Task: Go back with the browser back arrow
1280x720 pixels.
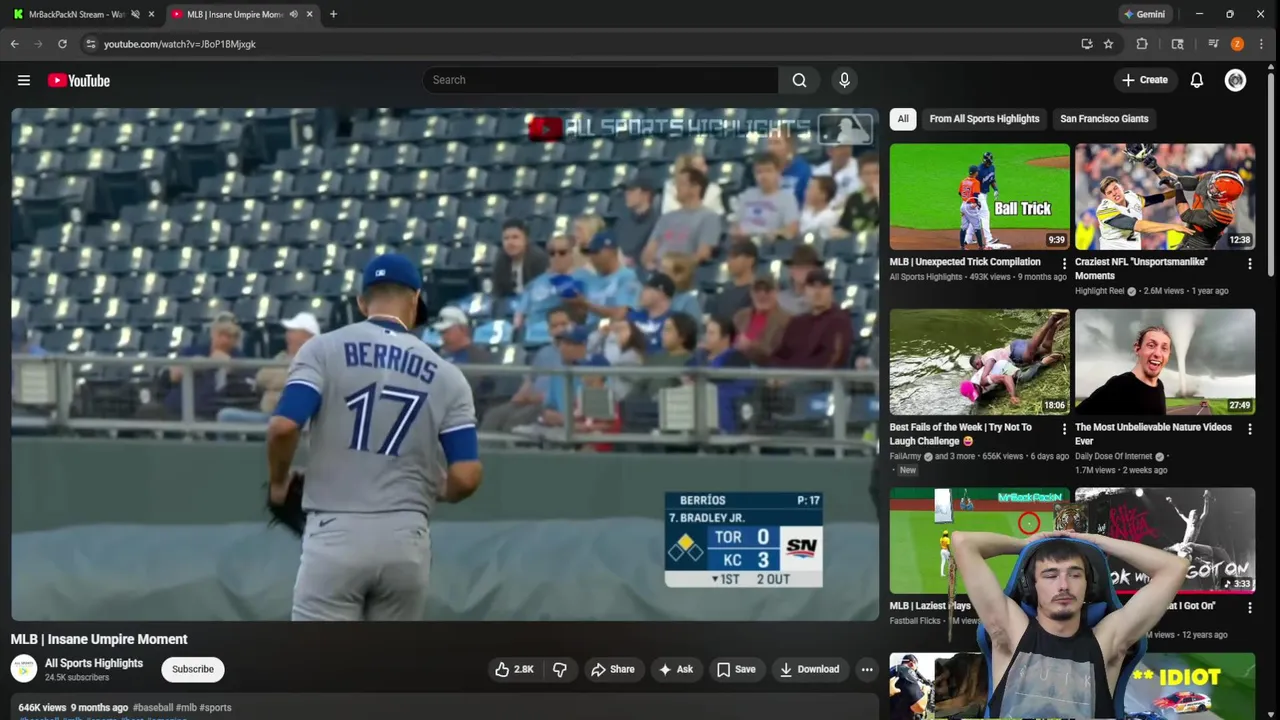Action: click(x=14, y=44)
